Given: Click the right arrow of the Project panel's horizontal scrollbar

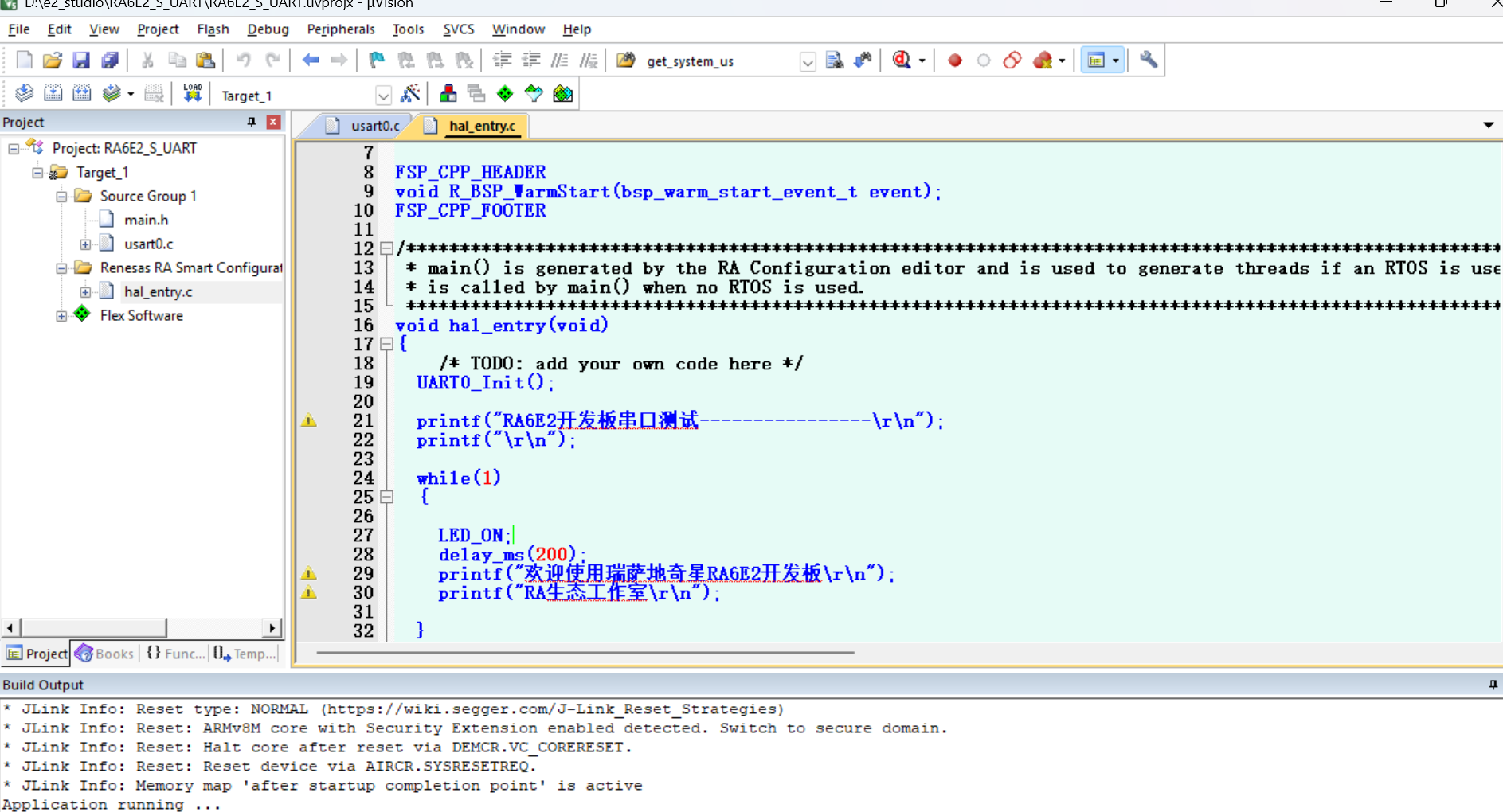Looking at the screenshot, I should [272, 628].
